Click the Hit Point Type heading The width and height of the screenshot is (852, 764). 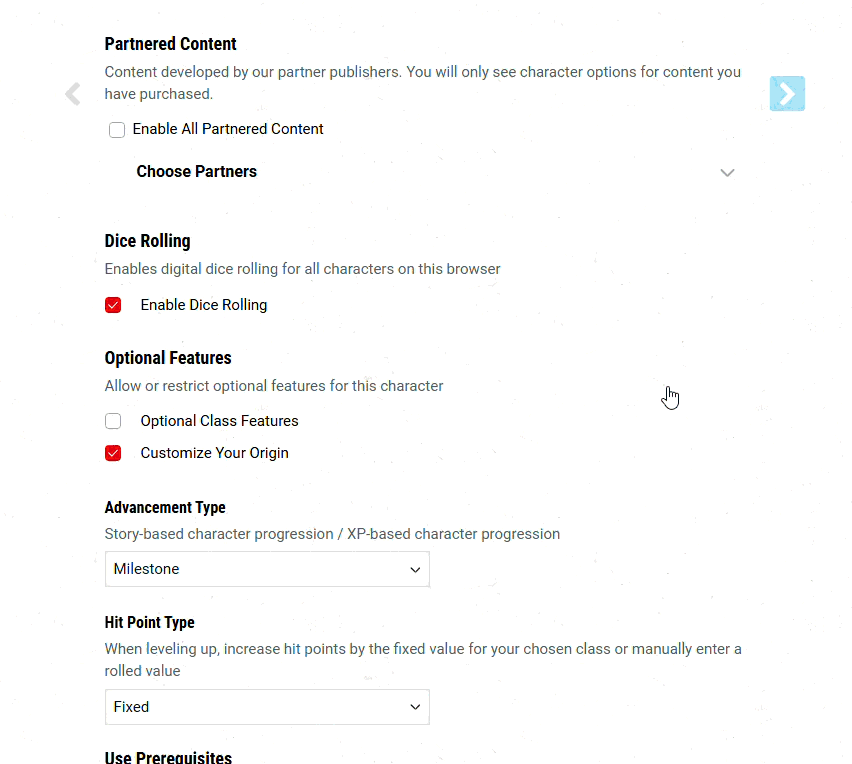(x=149, y=622)
